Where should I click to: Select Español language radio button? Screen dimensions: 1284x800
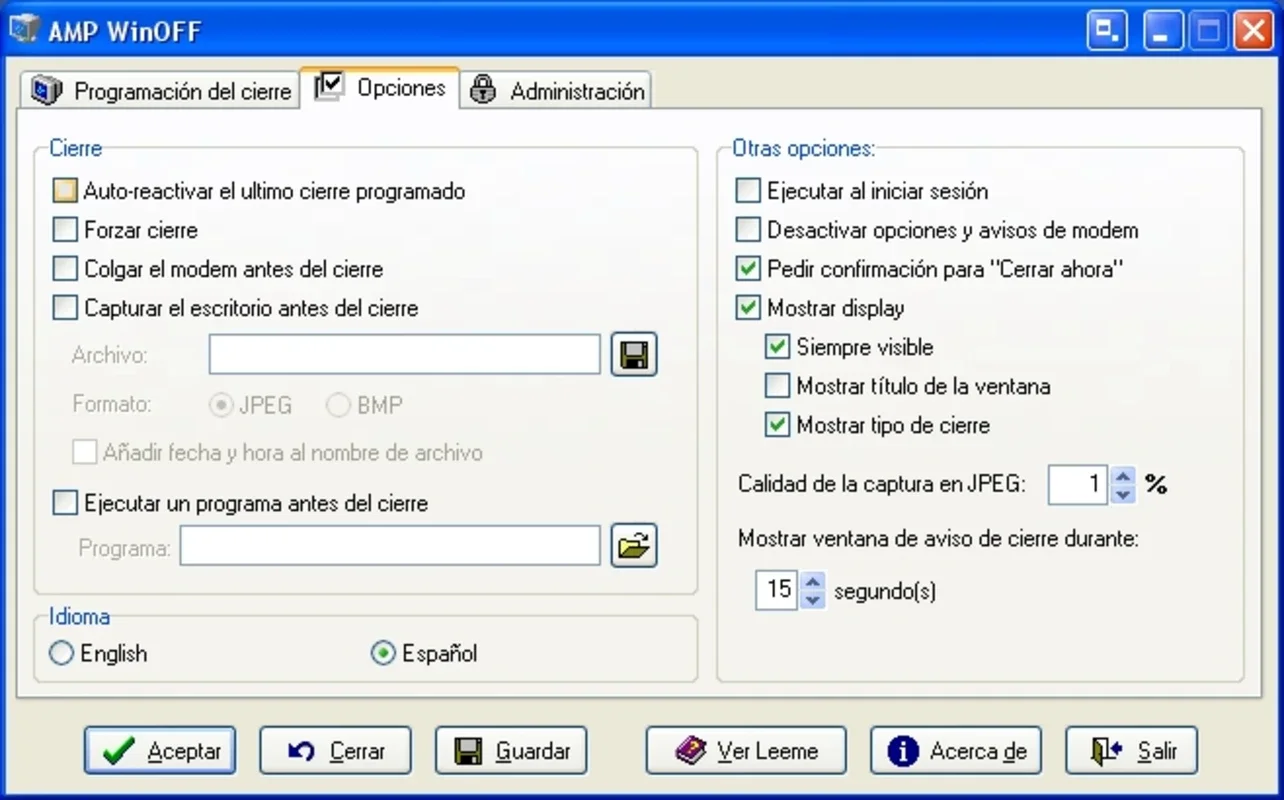point(383,654)
